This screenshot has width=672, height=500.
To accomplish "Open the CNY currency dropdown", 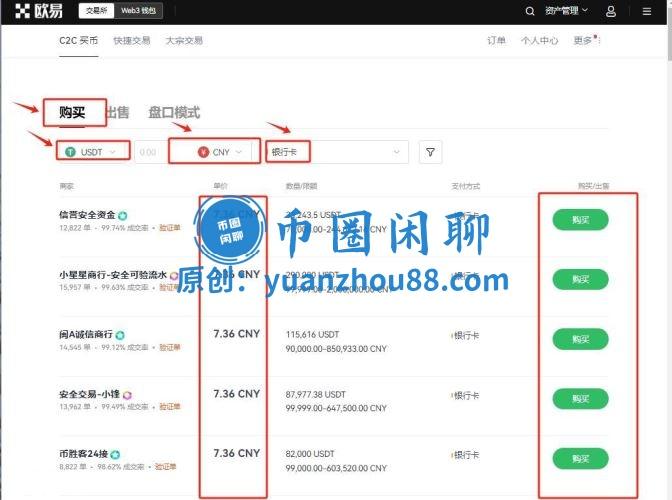I will [x=220, y=152].
